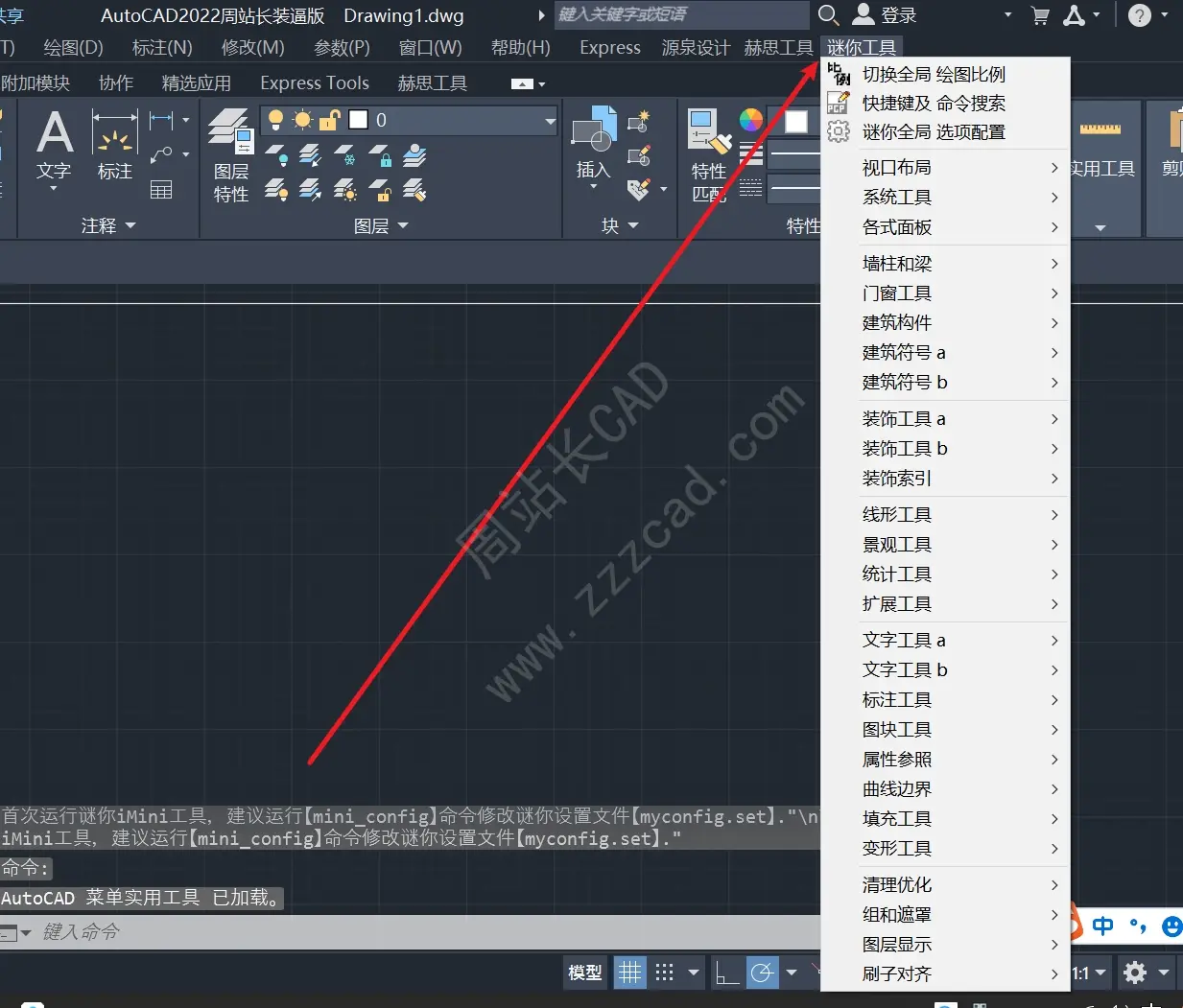Switch IME Chinese/English 中 indicator

pyautogui.click(x=1103, y=926)
